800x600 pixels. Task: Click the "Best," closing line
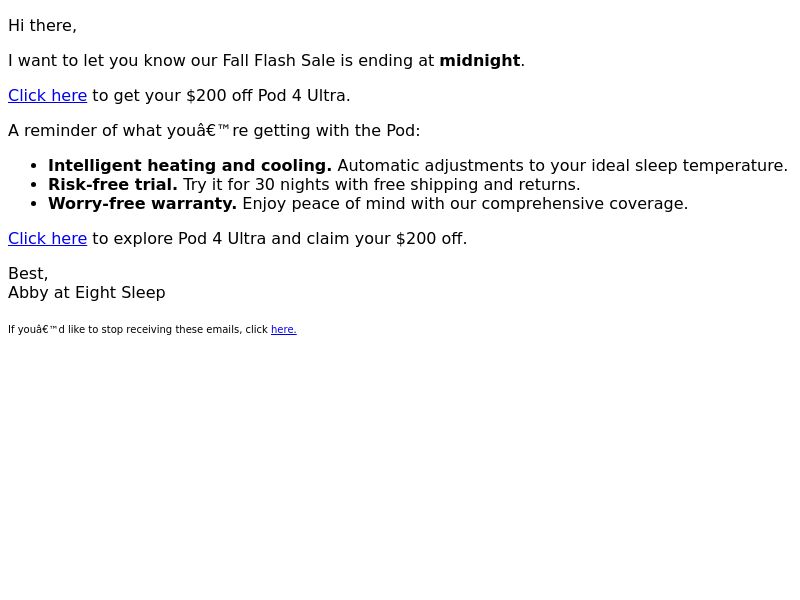pos(28,273)
